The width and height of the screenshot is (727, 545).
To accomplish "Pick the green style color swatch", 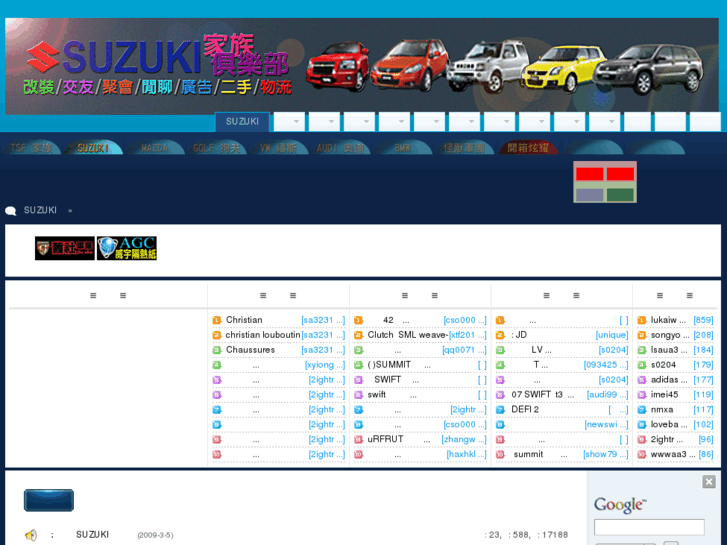I will [x=620, y=194].
